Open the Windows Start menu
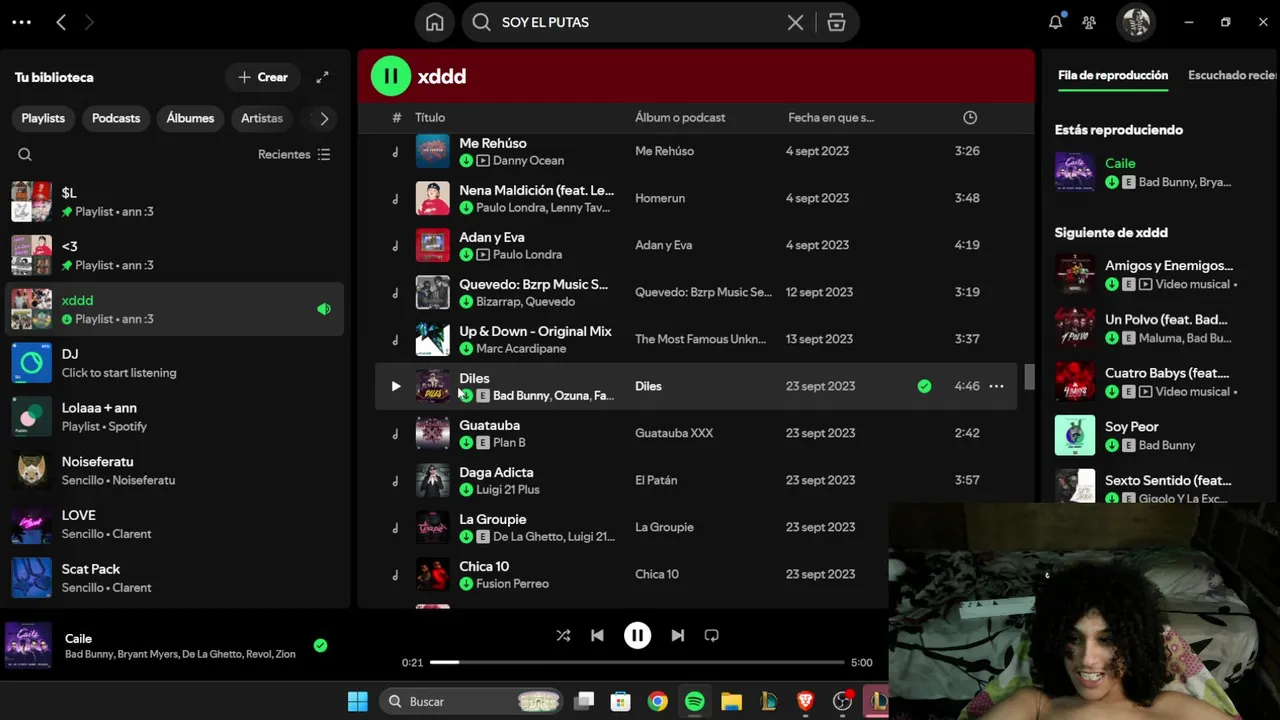The image size is (1280, 720). point(357,701)
